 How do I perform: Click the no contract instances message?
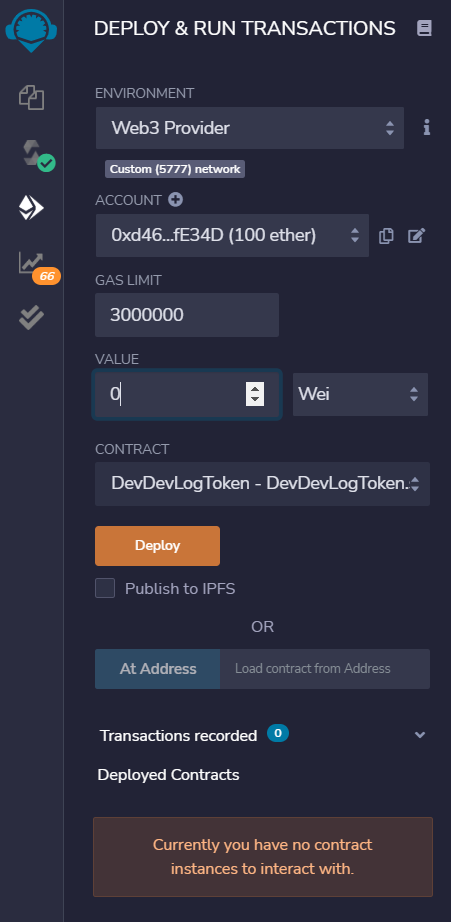tap(263, 857)
